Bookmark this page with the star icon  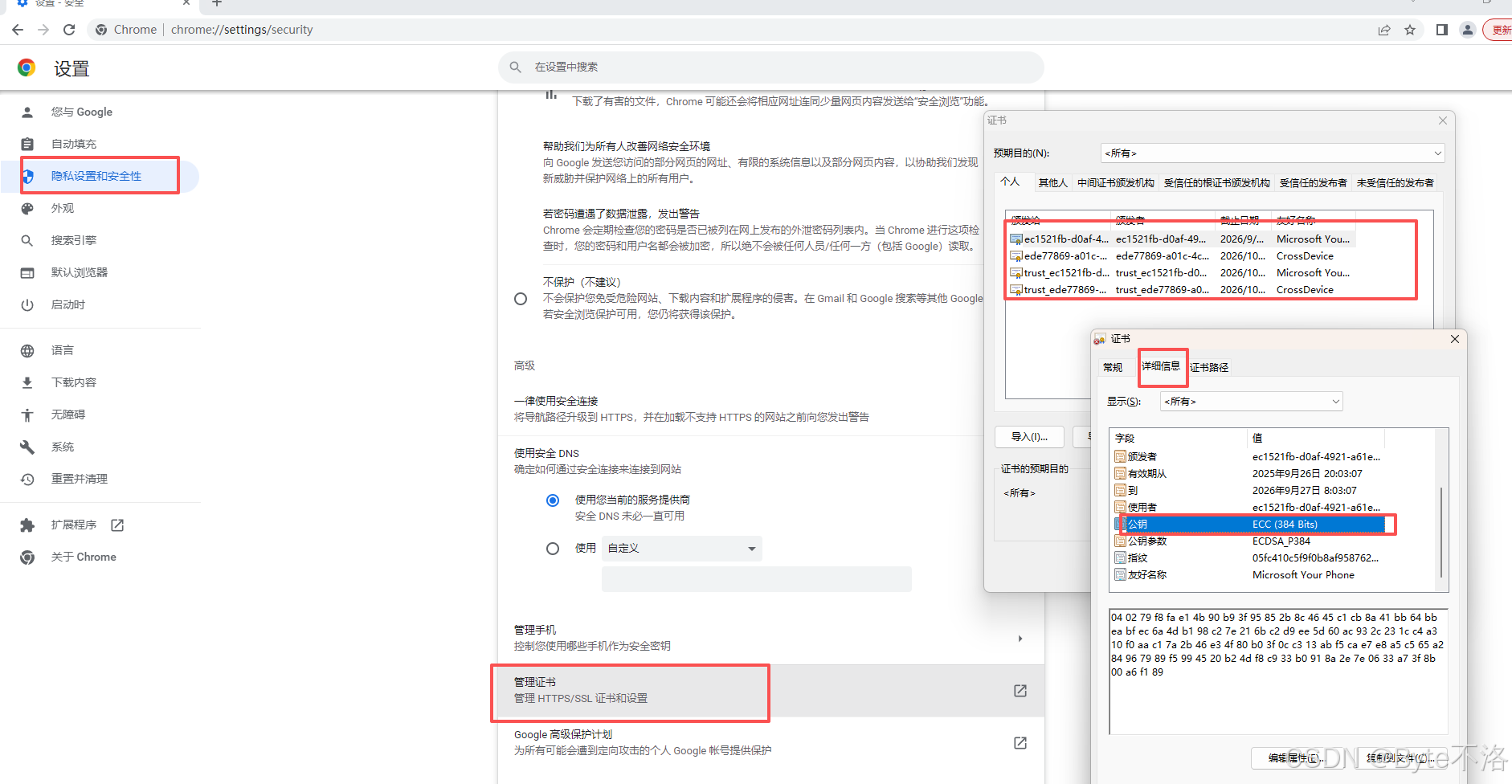(1410, 30)
